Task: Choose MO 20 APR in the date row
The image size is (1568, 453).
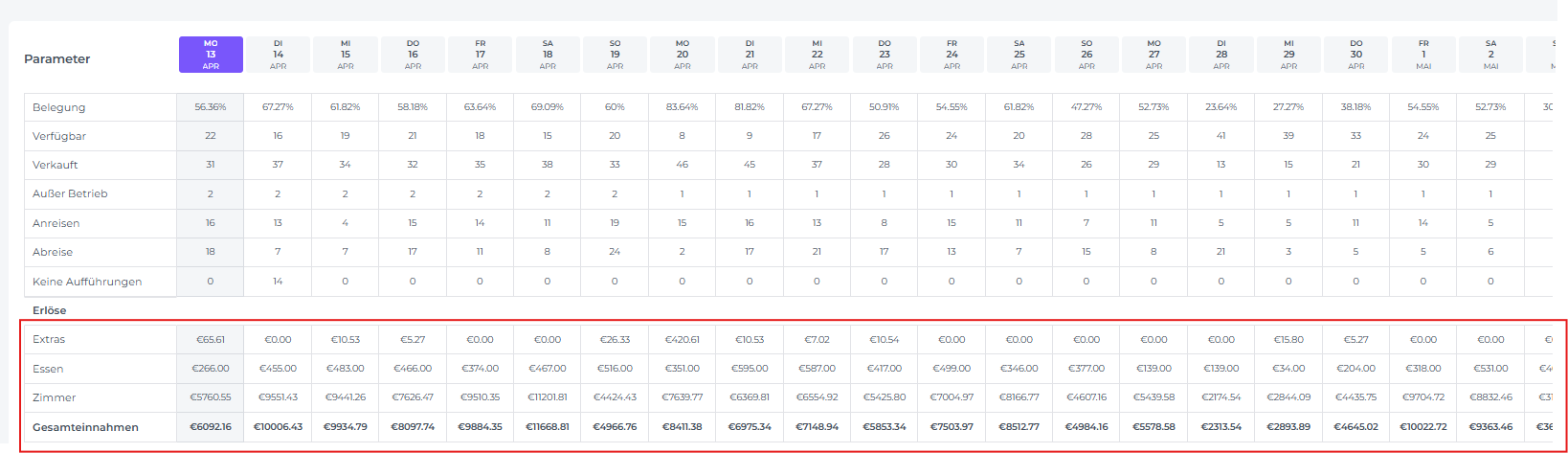Action: point(682,55)
